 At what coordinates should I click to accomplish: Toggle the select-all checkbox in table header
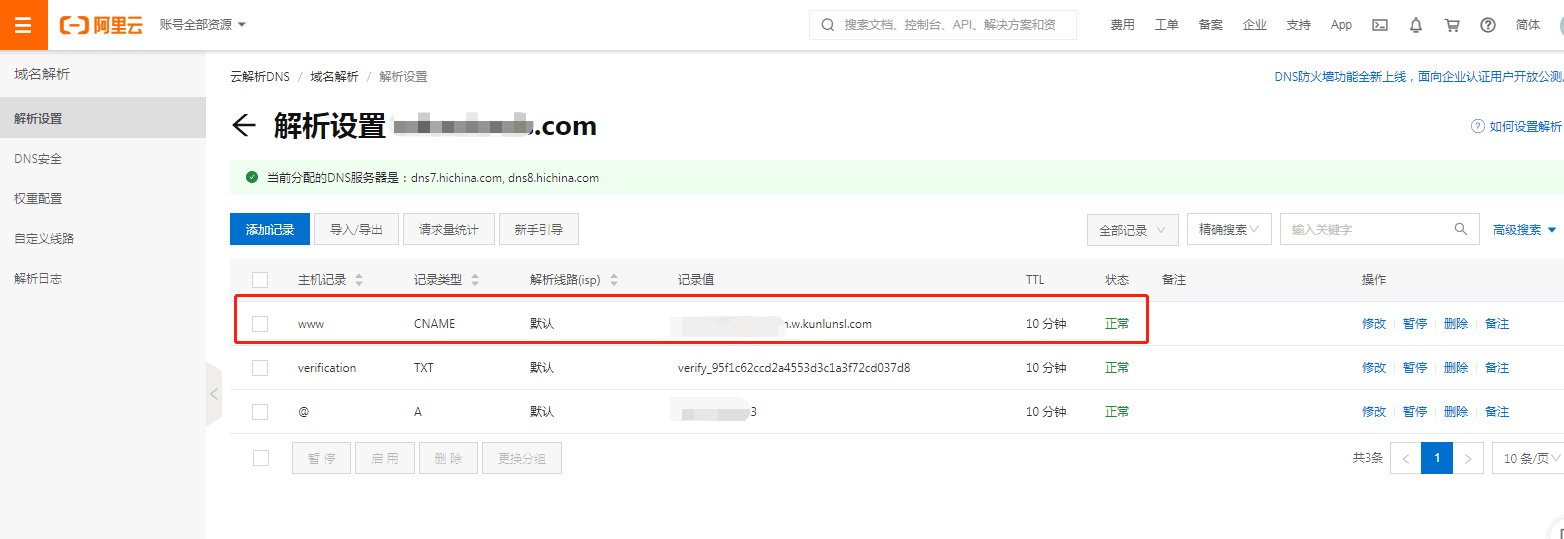pyautogui.click(x=260, y=280)
